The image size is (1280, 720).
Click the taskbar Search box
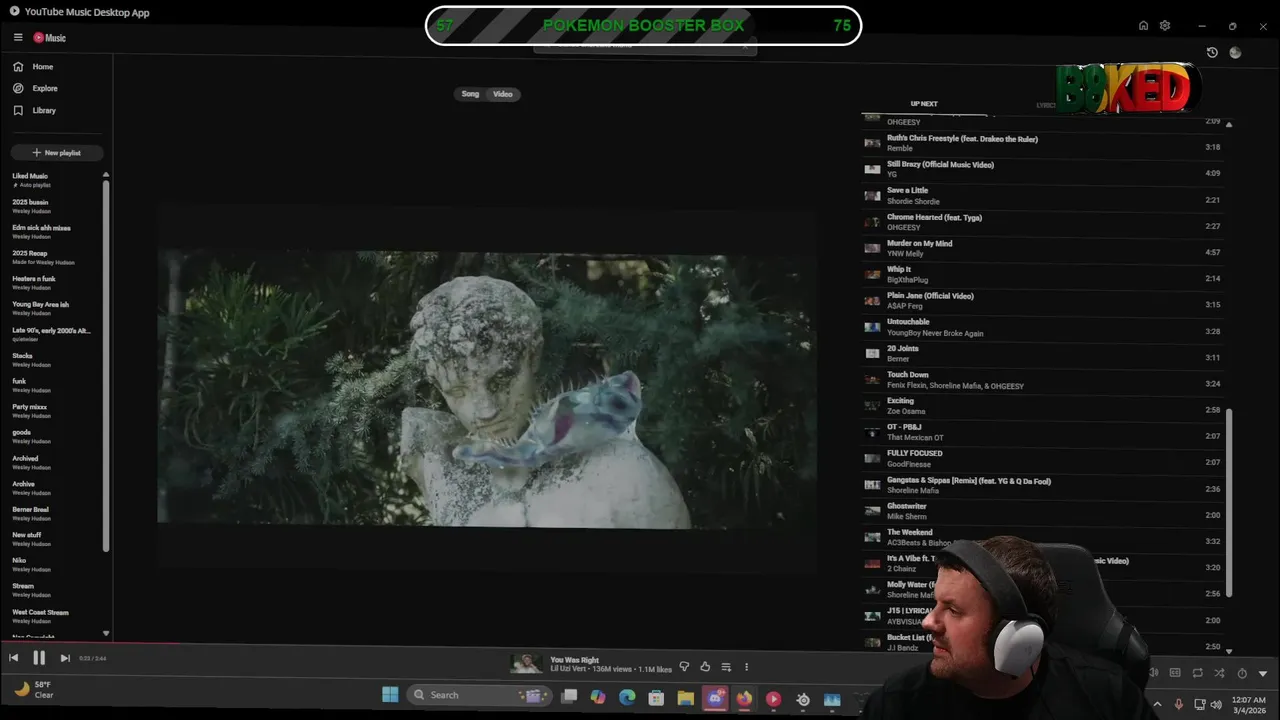[x=479, y=695]
